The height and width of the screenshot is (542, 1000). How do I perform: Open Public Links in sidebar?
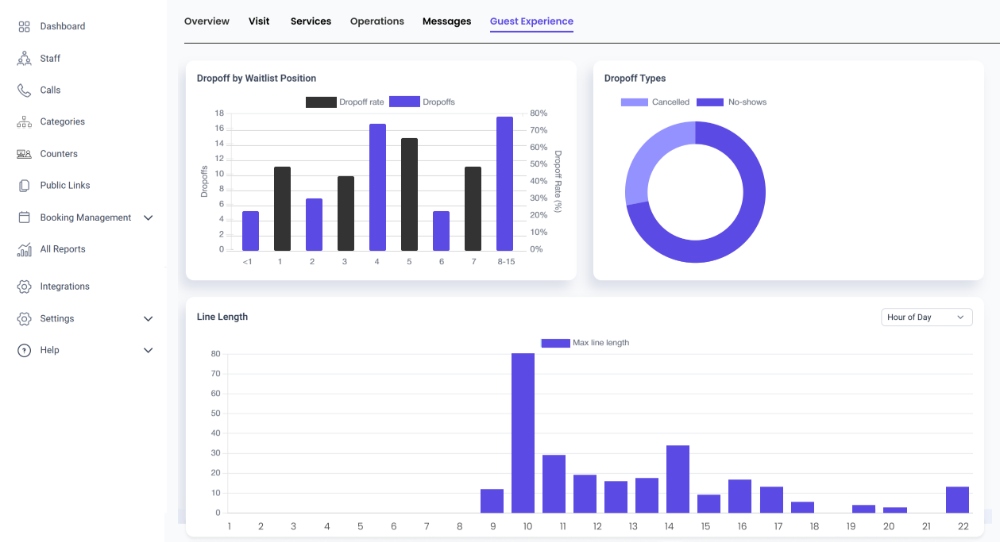click(x=64, y=186)
